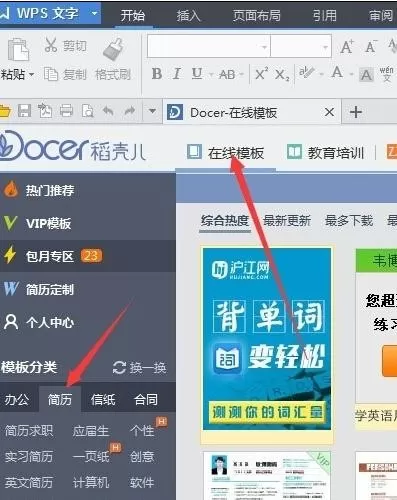Sort templates by 综合热度

click(x=225, y=221)
